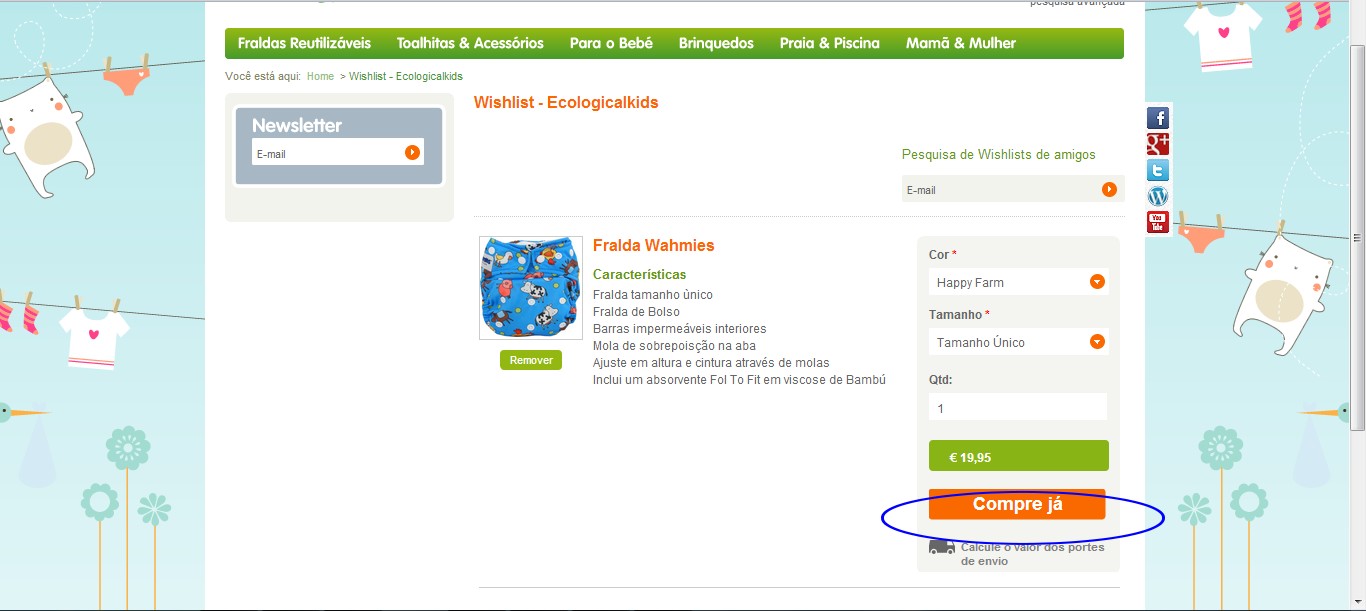Open the Twitter social icon
This screenshot has height=611, width=1366.
click(x=1157, y=170)
